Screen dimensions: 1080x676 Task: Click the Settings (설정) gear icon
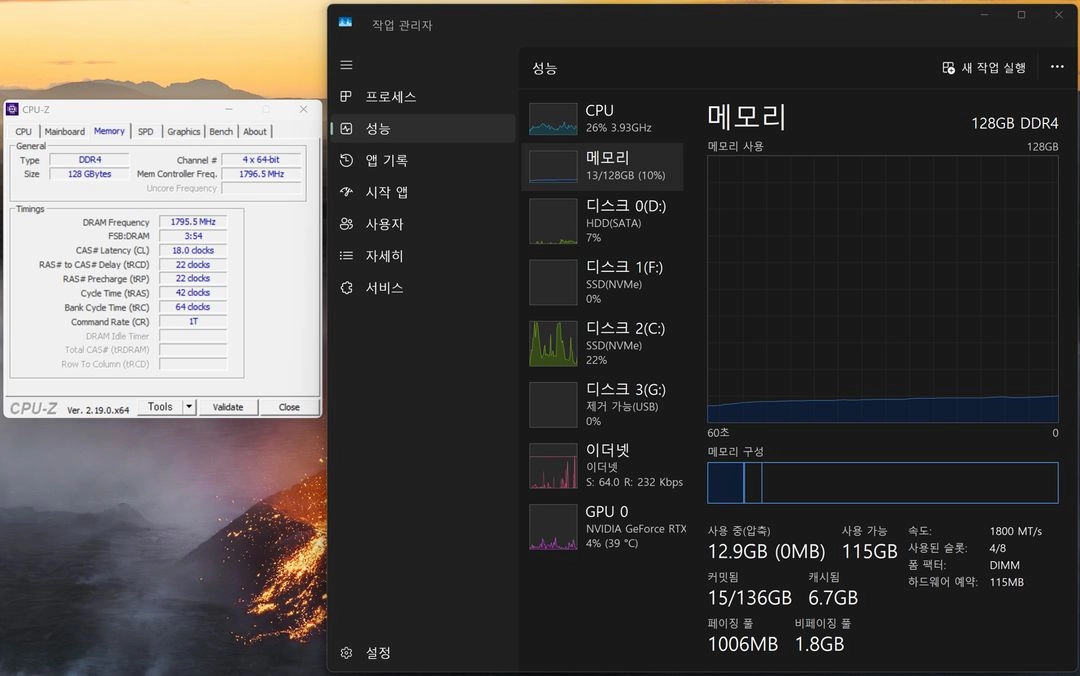tap(346, 653)
